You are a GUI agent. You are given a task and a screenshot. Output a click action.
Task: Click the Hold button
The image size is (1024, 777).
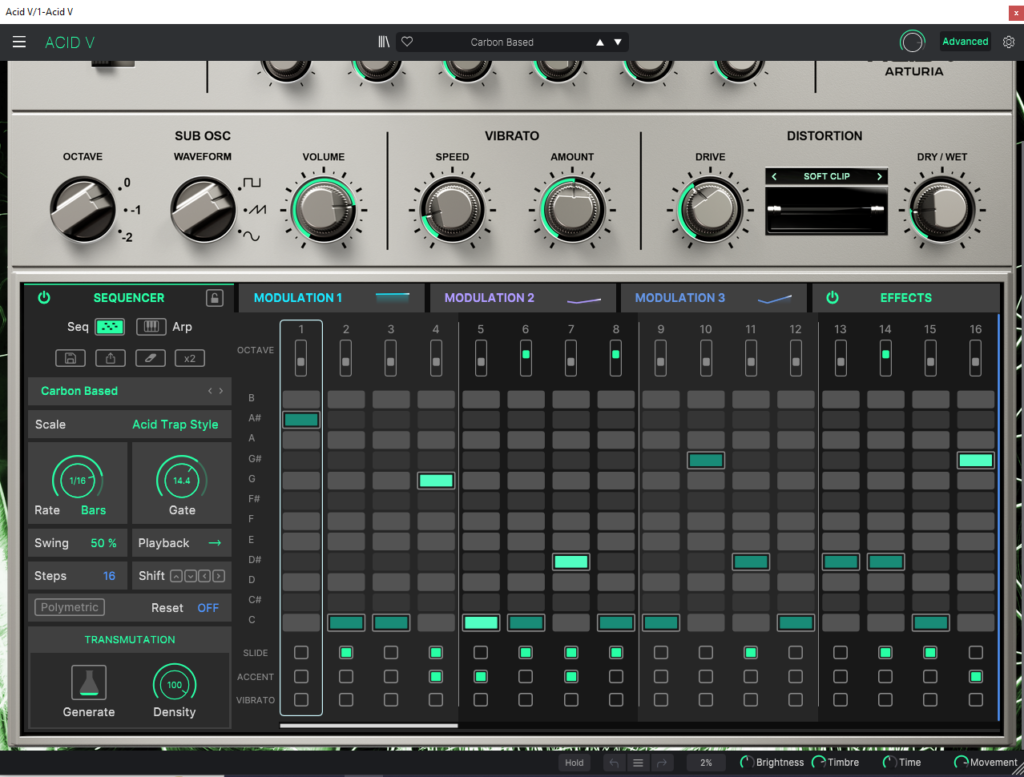(x=574, y=763)
